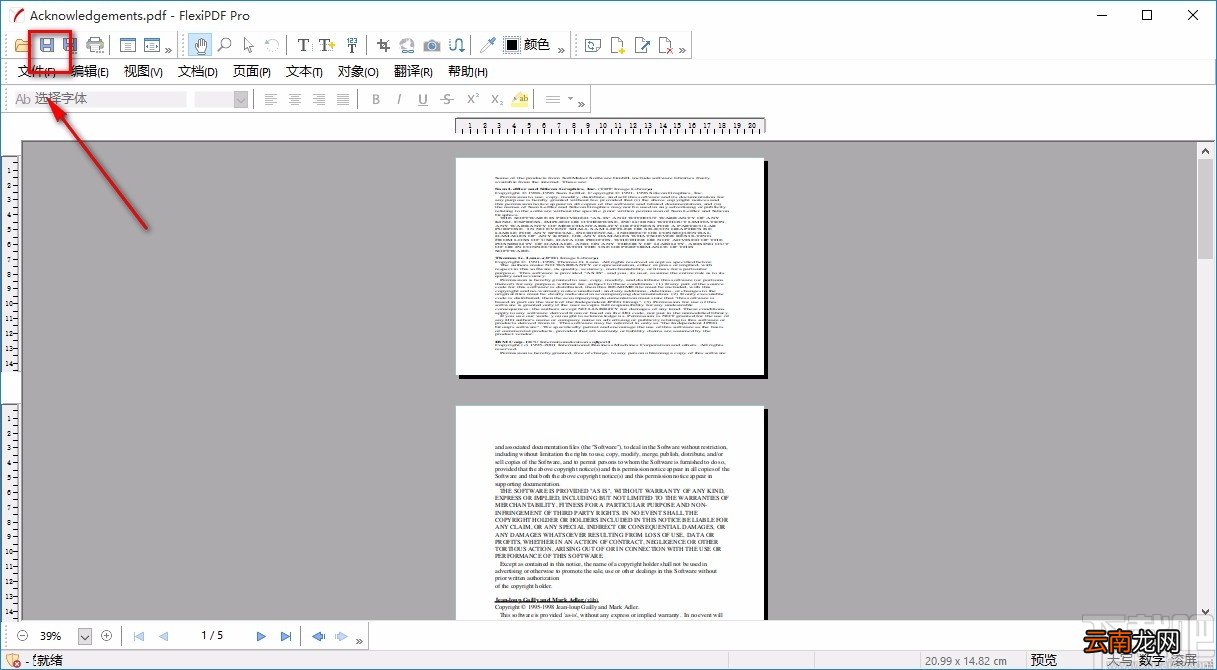Select the Text-plus tool with the star
This screenshot has width=1217, height=670.
coord(327,45)
